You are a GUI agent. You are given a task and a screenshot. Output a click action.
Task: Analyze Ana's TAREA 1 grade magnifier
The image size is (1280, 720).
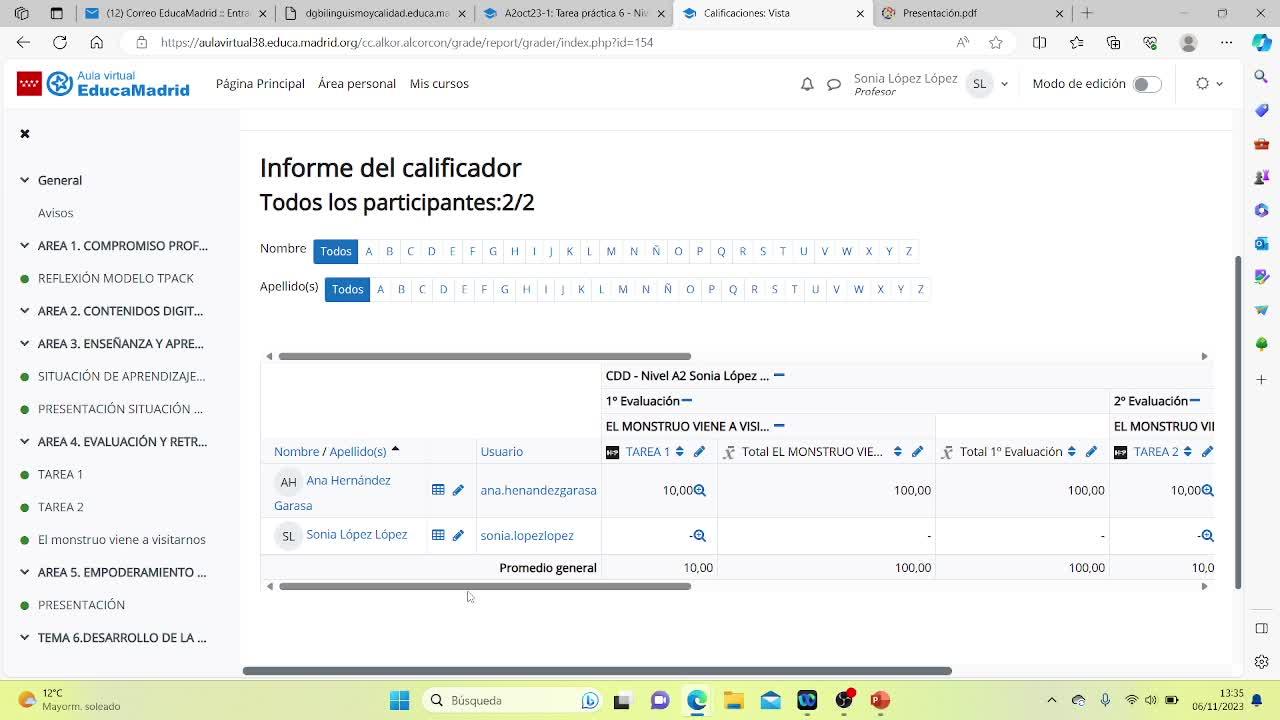pos(700,490)
